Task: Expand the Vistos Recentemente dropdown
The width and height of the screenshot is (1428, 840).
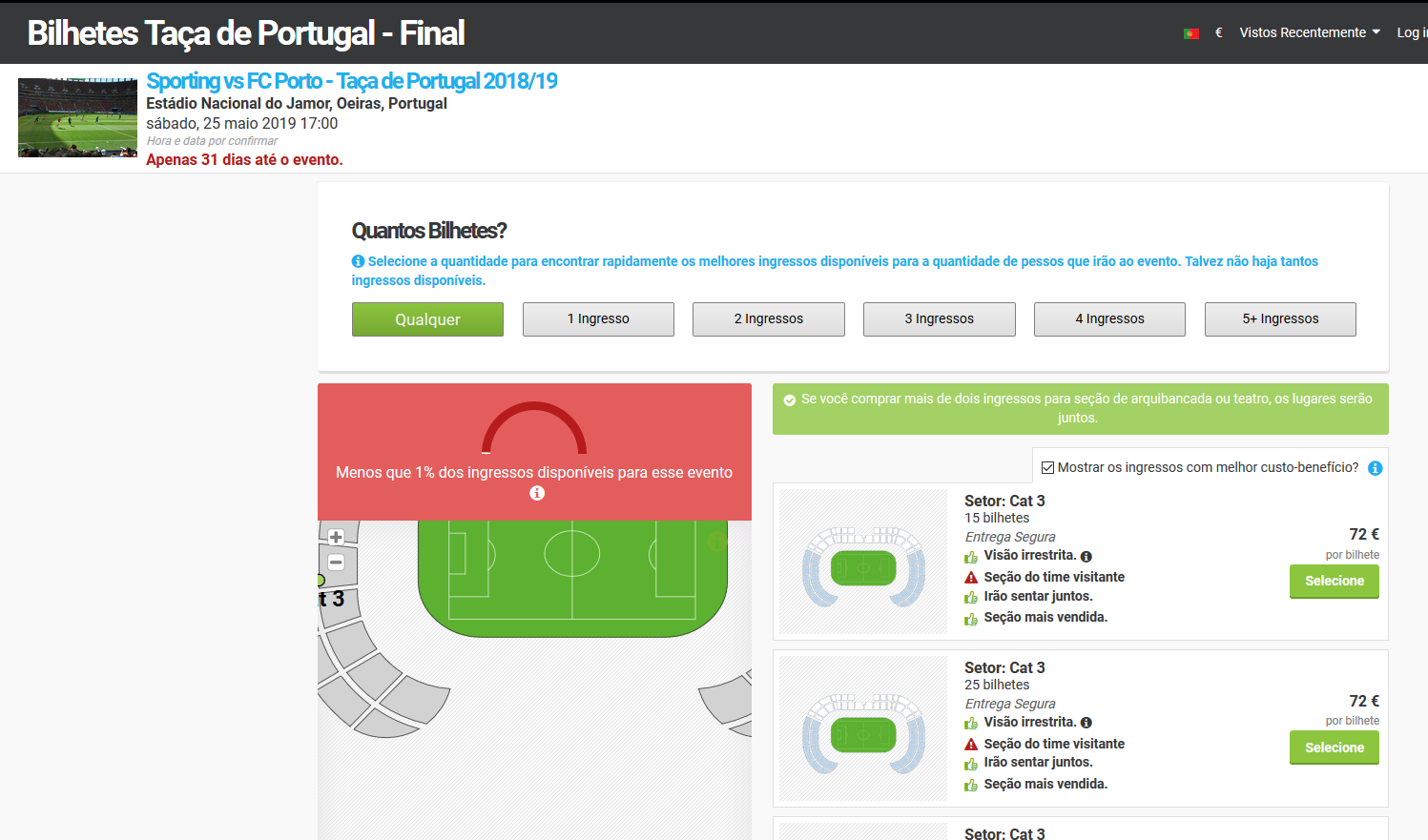Action: [1310, 32]
